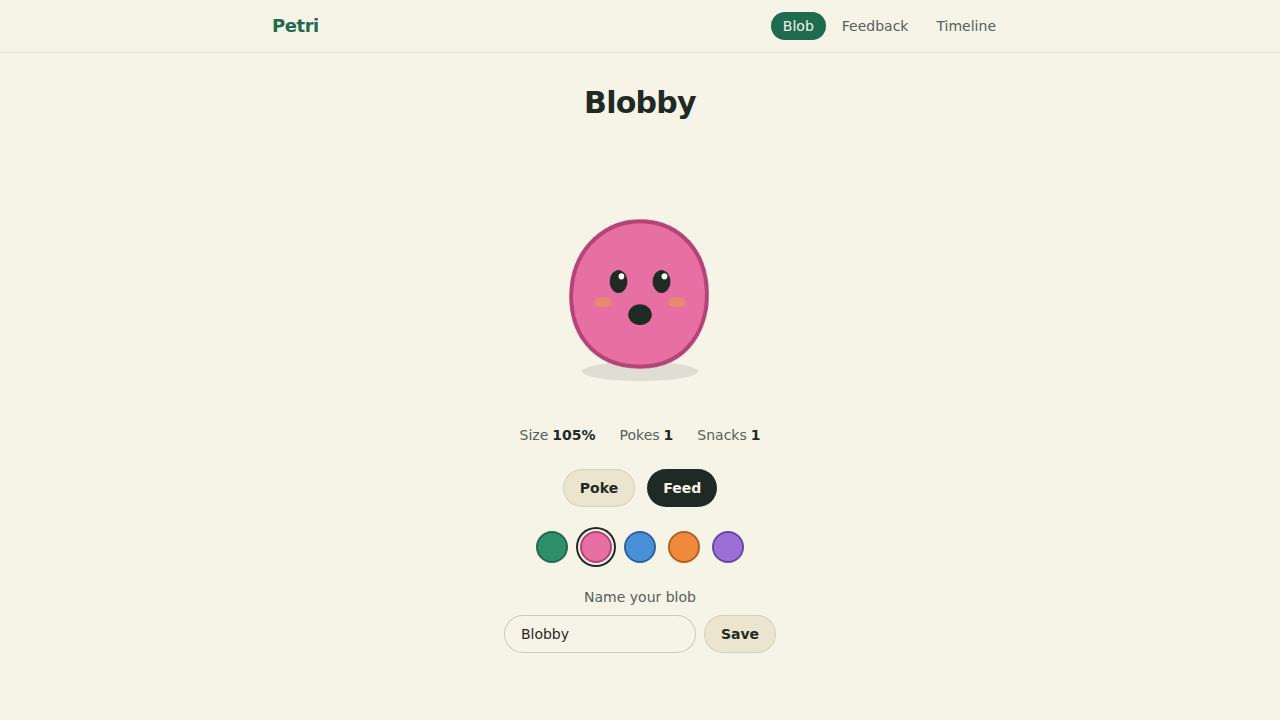Poke the blob's left eye
This screenshot has width=1280, height=720.
pyautogui.click(x=619, y=281)
